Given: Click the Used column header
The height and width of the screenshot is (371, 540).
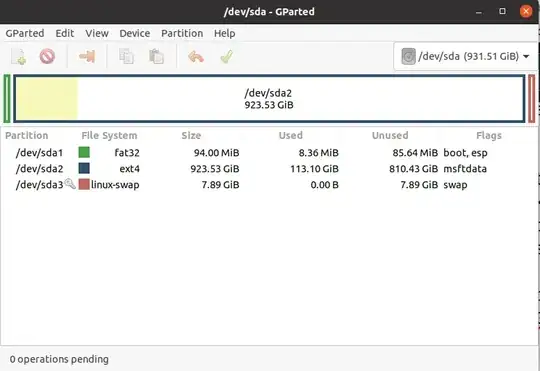Looking at the screenshot, I should [291, 135].
